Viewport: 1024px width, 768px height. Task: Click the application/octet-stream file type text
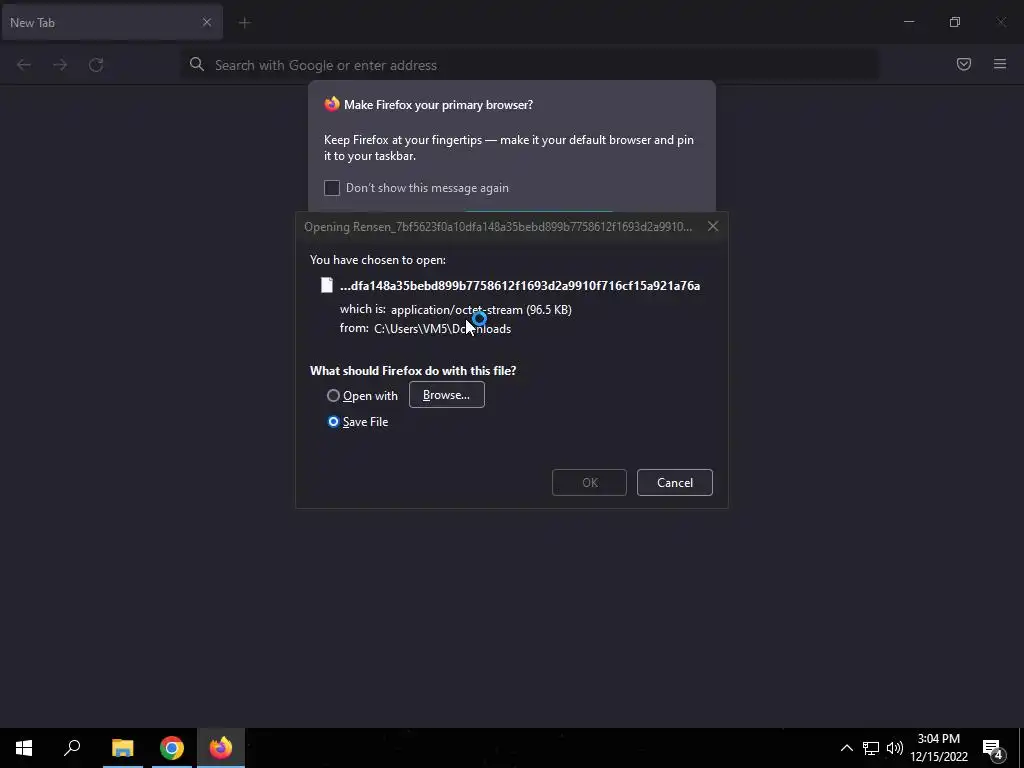tap(481, 310)
